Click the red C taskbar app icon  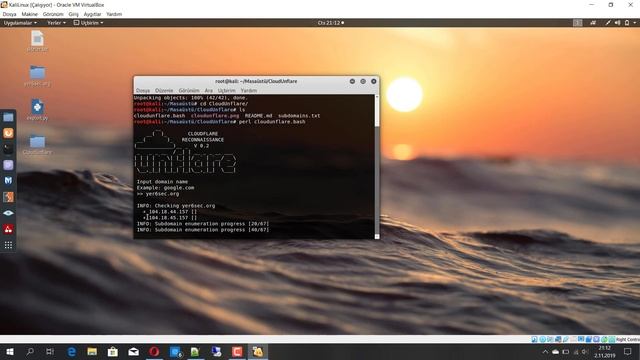(x=237, y=351)
